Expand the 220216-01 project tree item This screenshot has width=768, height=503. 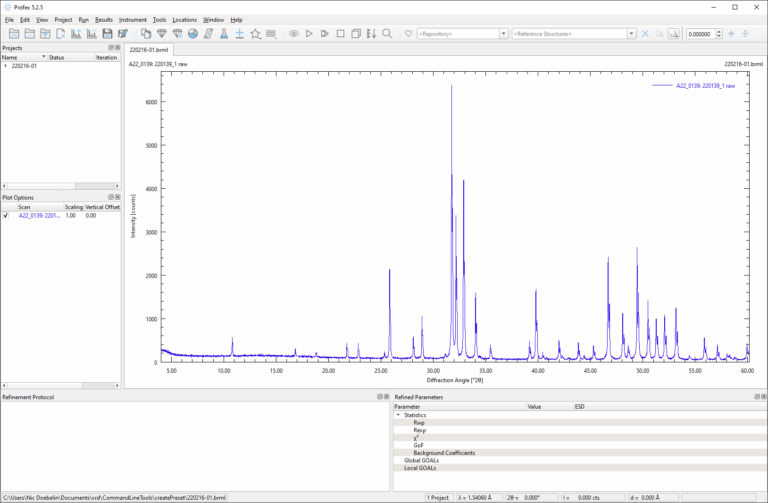tap(5, 66)
